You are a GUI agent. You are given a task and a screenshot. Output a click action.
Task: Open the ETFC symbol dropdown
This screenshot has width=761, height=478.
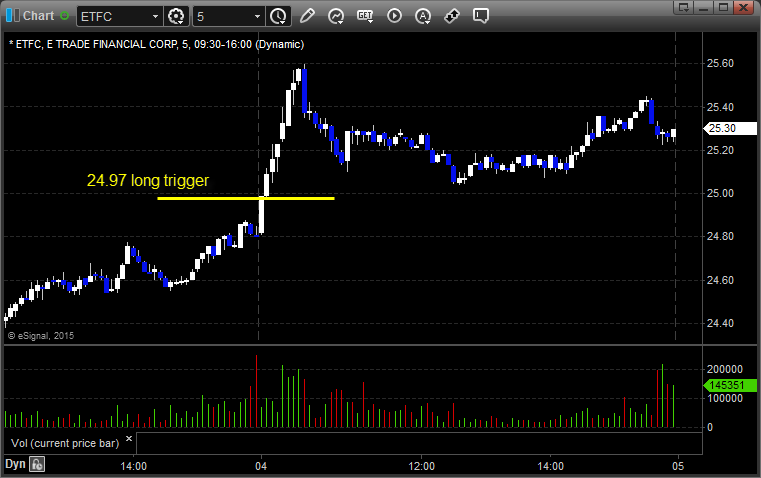pos(155,16)
